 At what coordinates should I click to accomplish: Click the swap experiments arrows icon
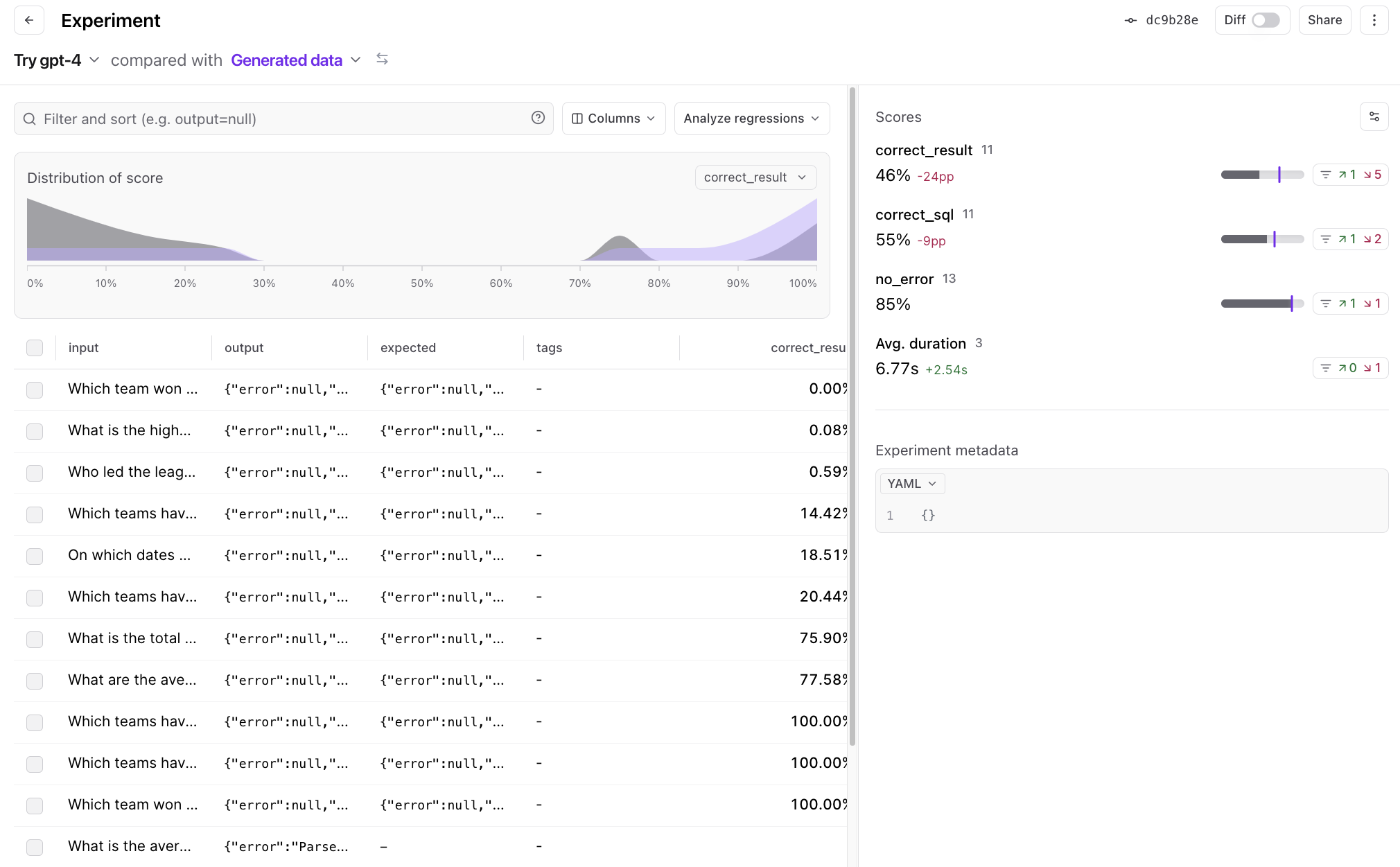[382, 60]
